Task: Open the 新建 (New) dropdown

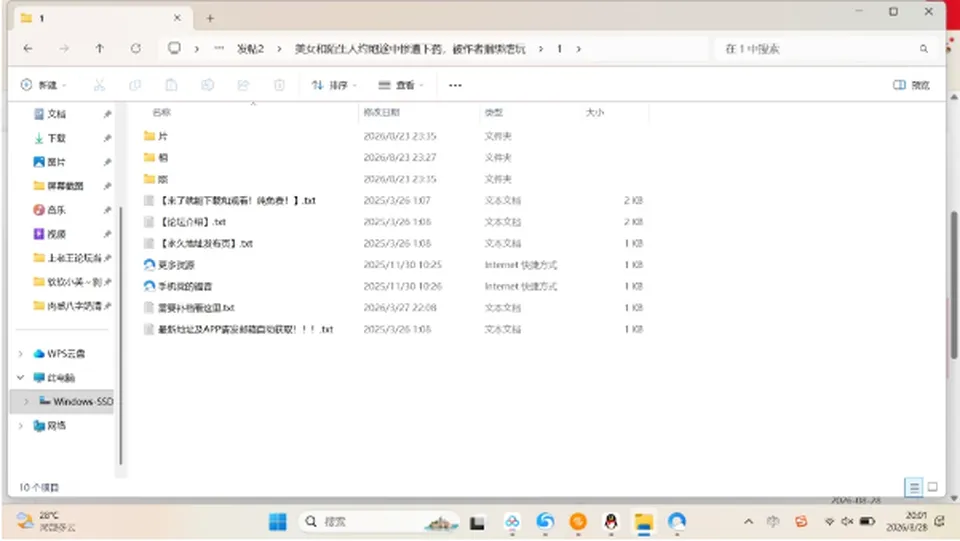Action: (x=43, y=85)
